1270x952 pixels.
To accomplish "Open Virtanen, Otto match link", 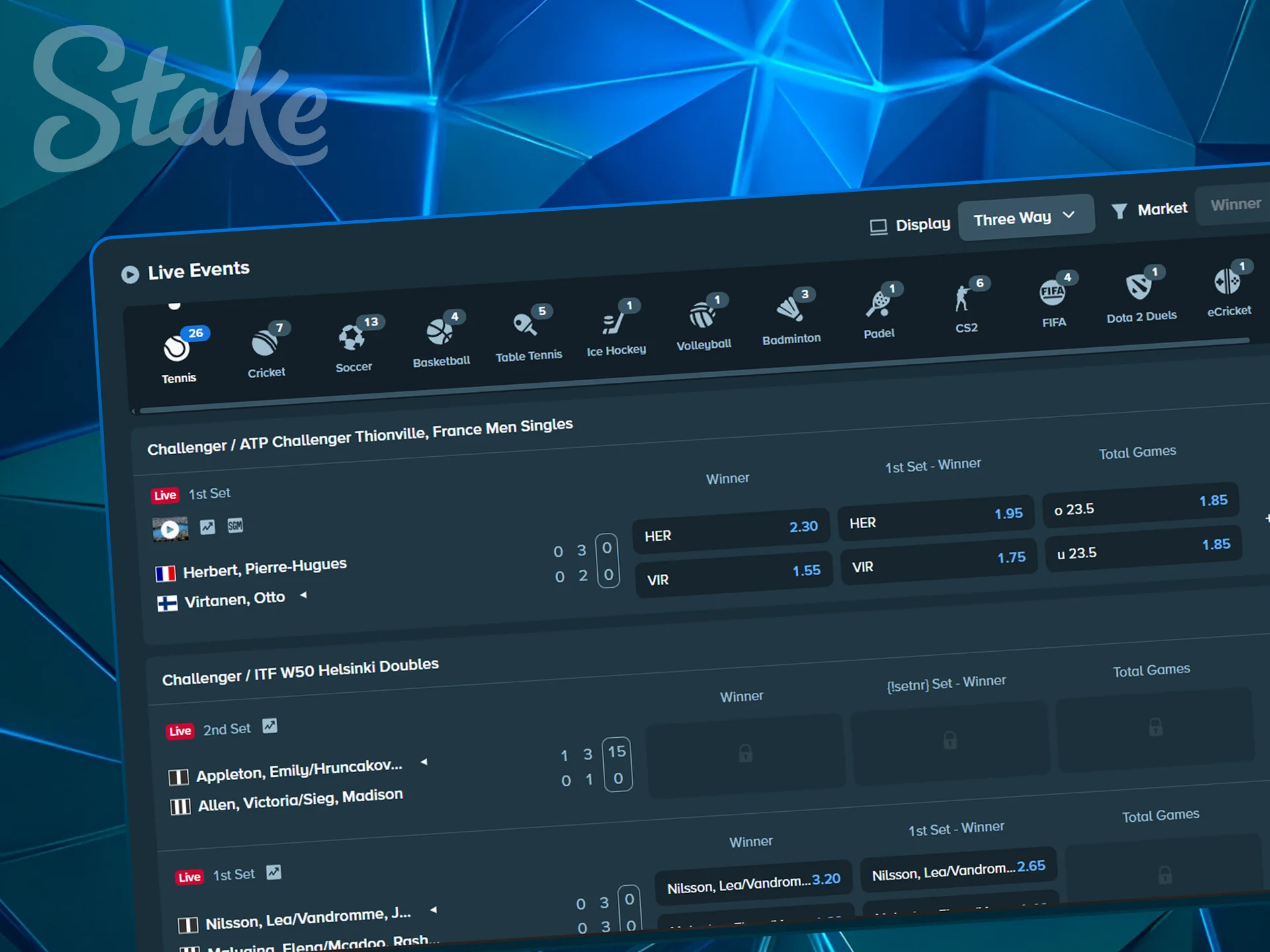I will (234, 600).
